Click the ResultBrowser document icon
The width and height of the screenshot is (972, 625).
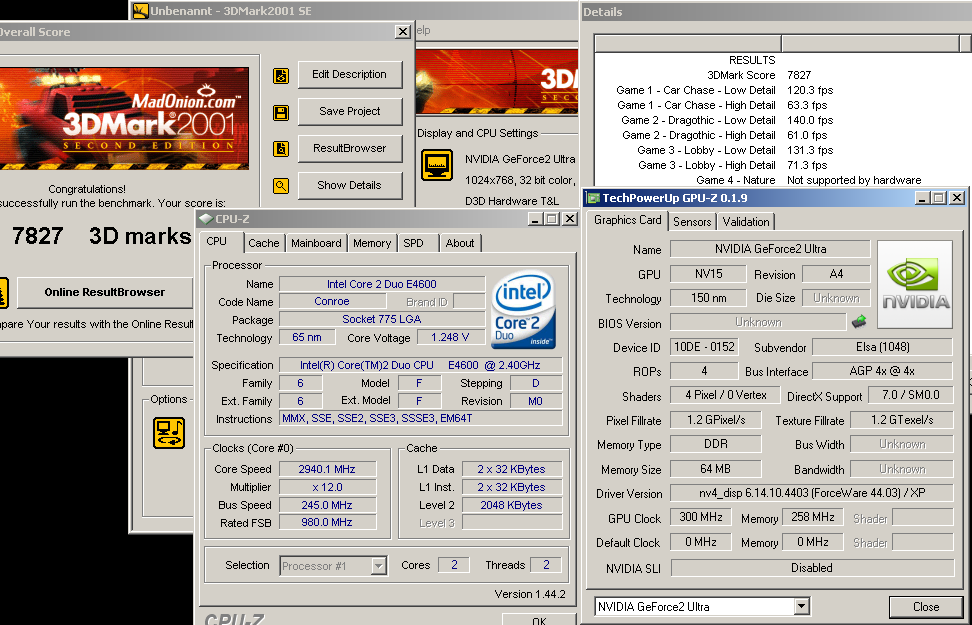click(281, 149)
